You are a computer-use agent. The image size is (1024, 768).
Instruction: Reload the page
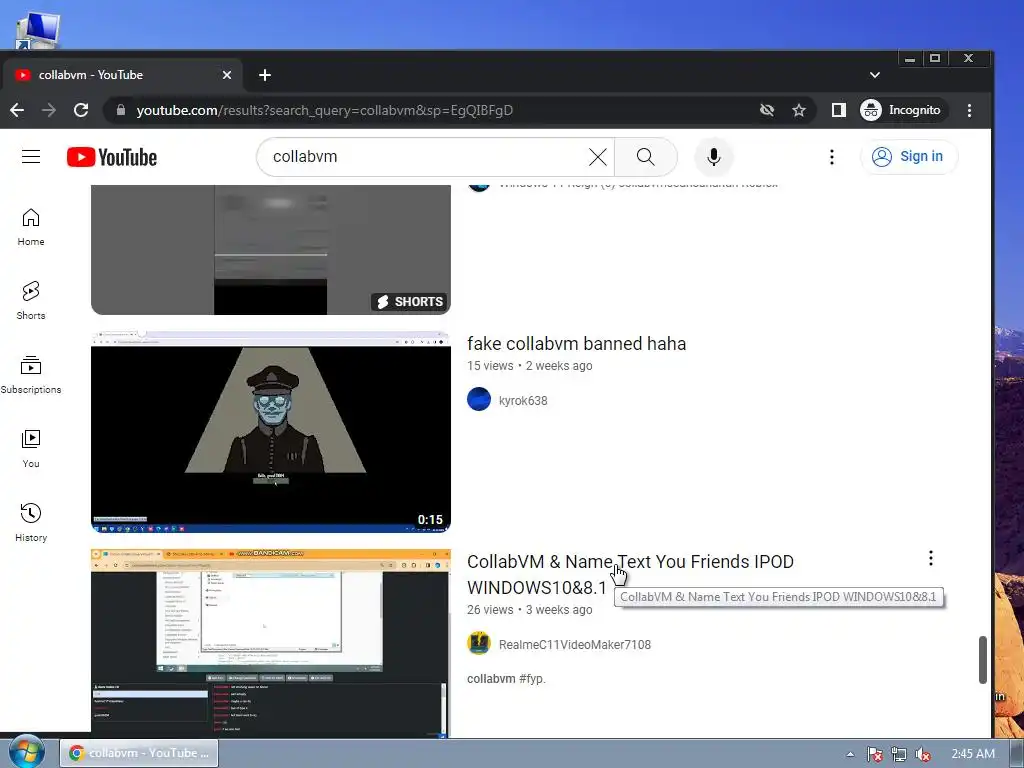click(81, 110)
